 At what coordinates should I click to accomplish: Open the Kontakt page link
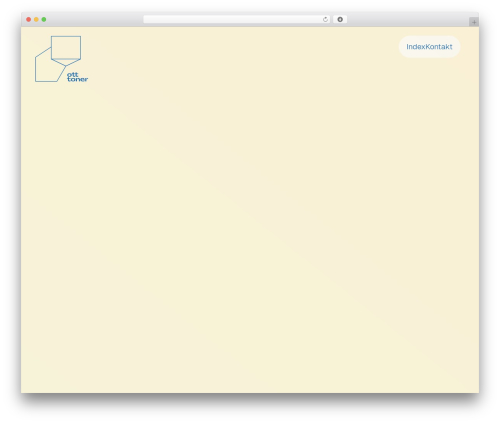point(439,47)
